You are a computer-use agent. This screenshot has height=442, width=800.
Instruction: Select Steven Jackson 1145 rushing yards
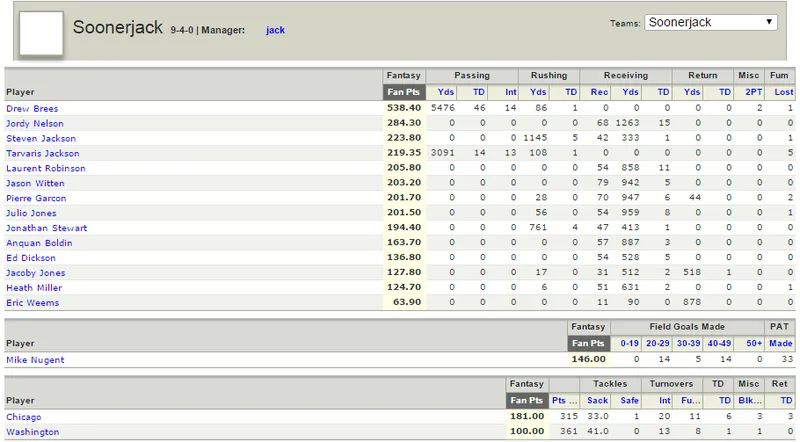535,138
